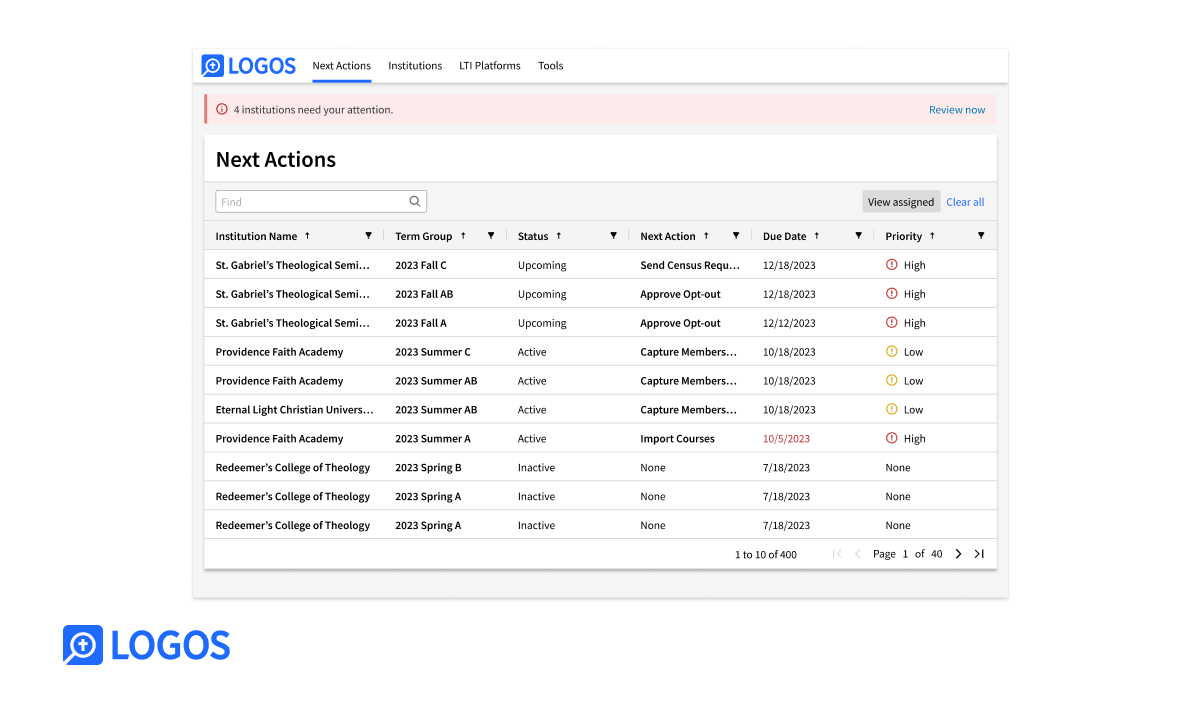This screenshot has height=720, width=1200.
Task: Open Priority column filter menu
Action: pos(981,236)
